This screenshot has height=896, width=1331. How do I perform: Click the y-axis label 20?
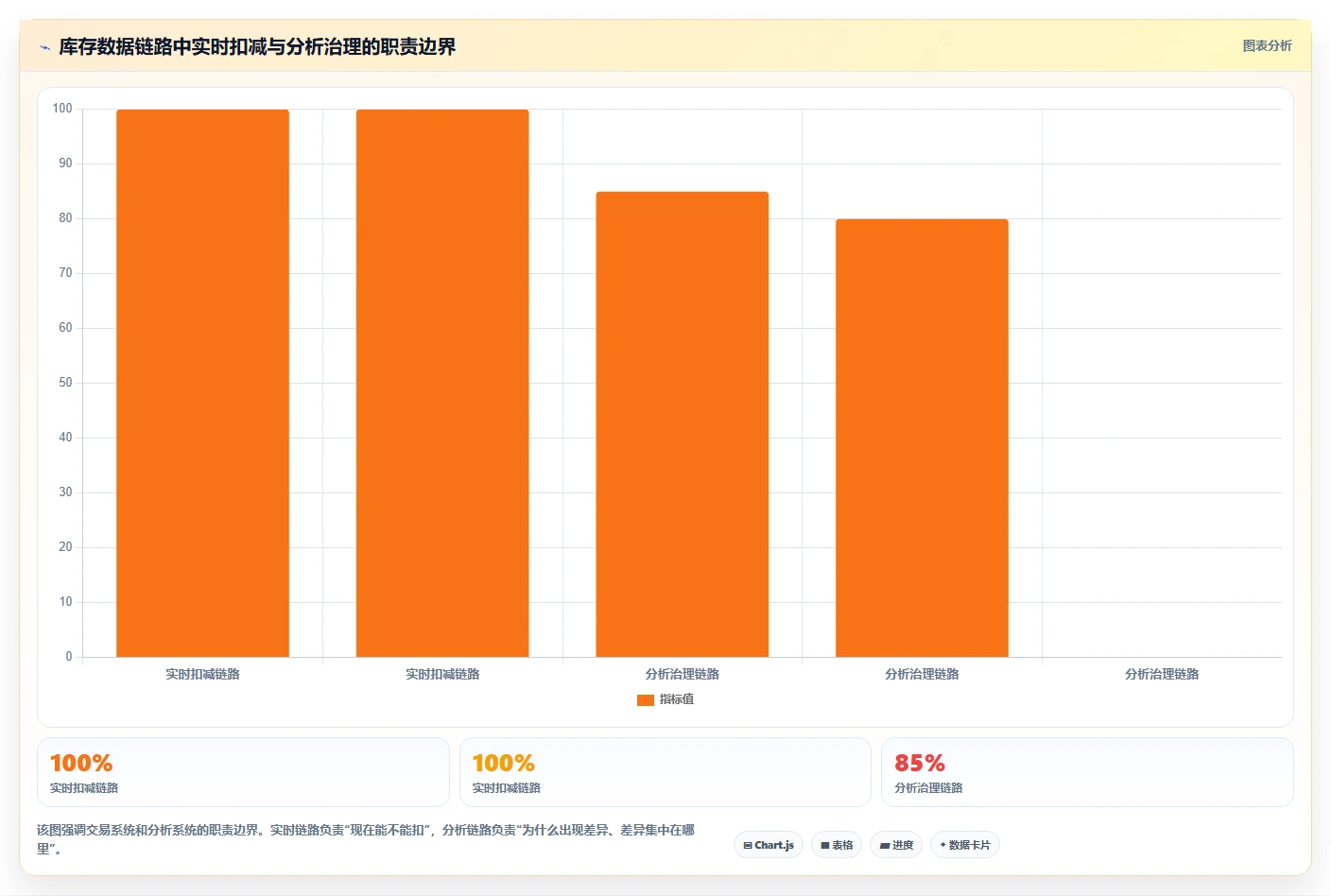pyautogui.click(x=65, y=547)
